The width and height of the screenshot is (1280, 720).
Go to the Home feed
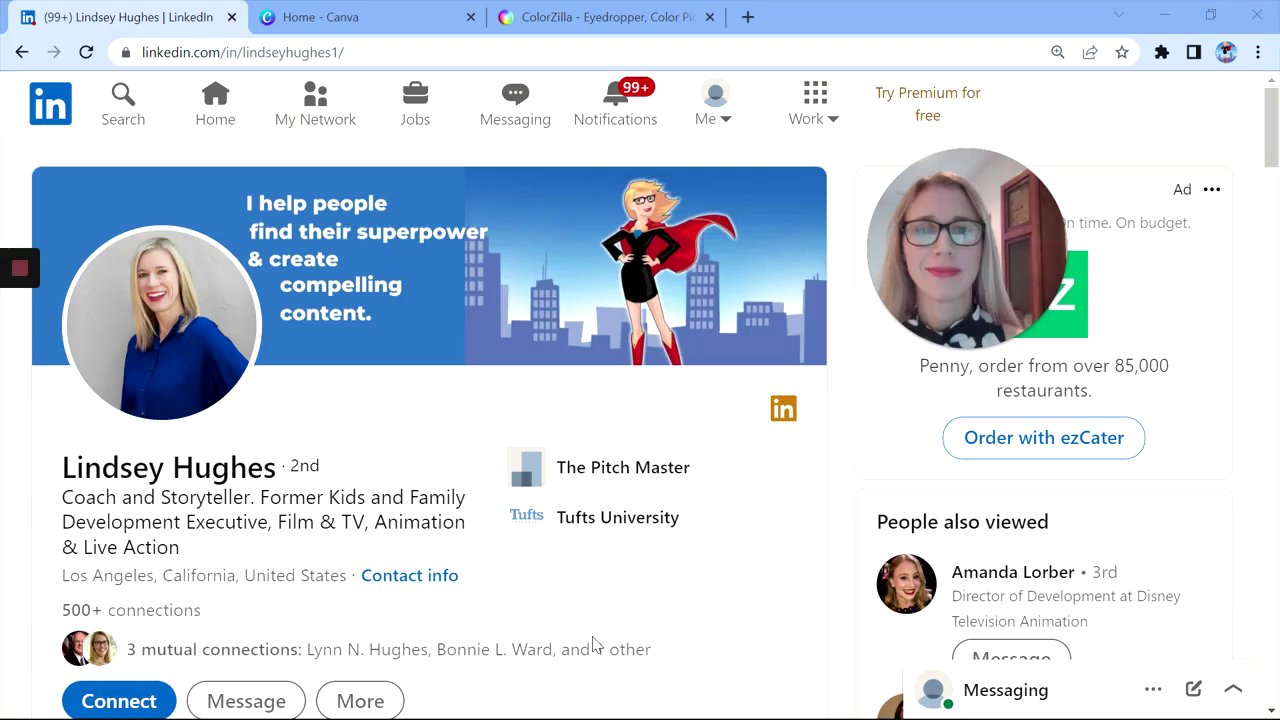215,105
